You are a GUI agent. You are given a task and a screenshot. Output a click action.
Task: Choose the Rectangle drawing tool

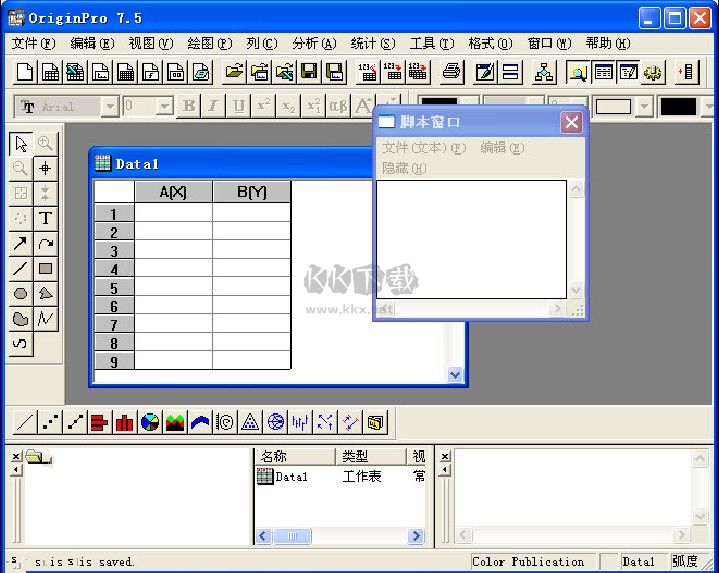click(x=46, y=268)
